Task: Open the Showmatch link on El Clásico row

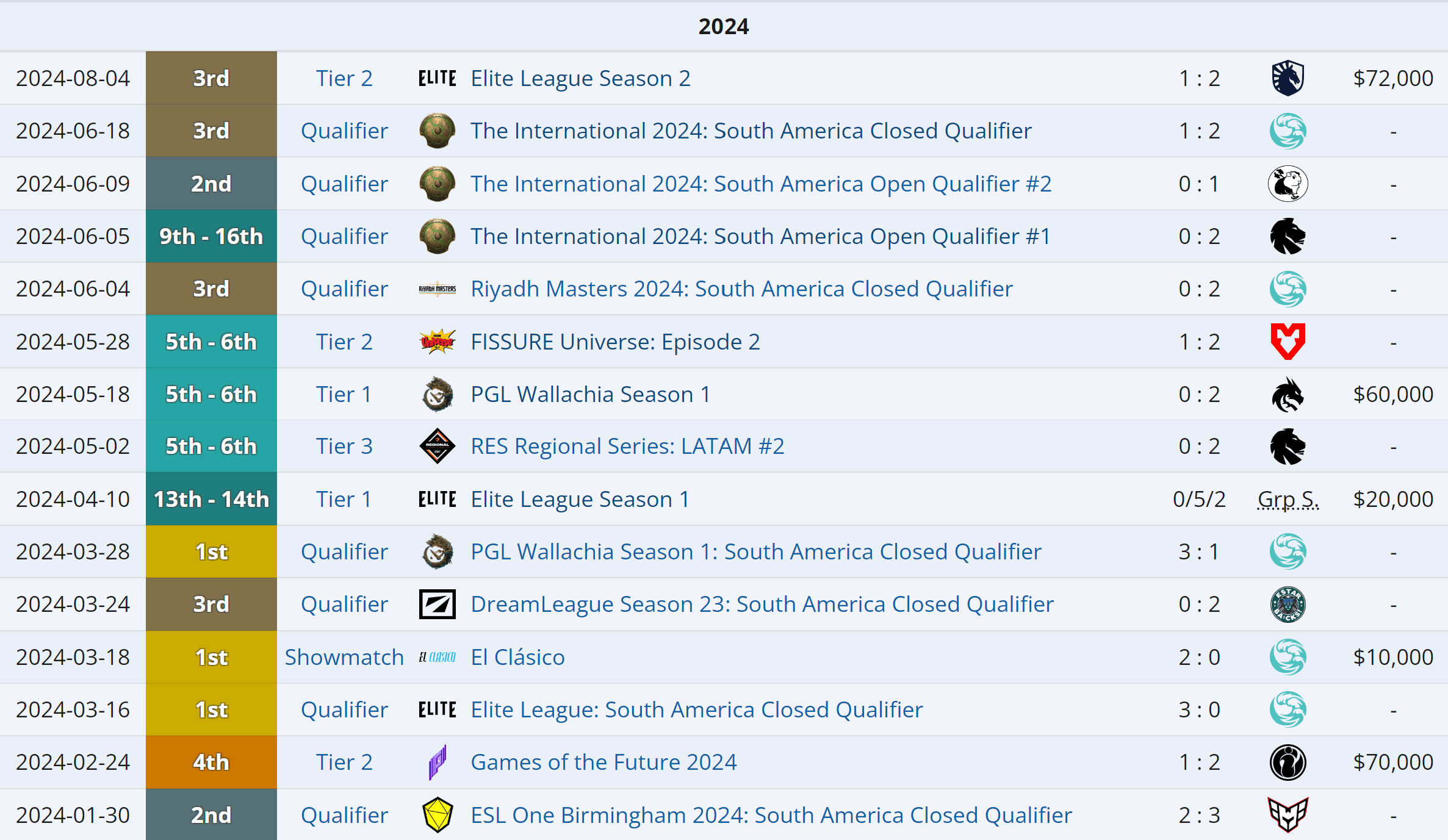Action: point(344,656)
